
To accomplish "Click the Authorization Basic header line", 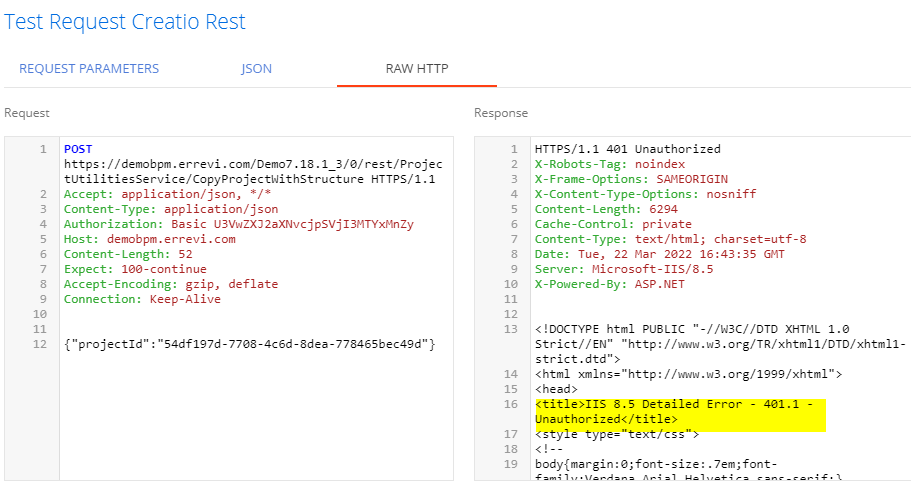I will pos(238,224).
